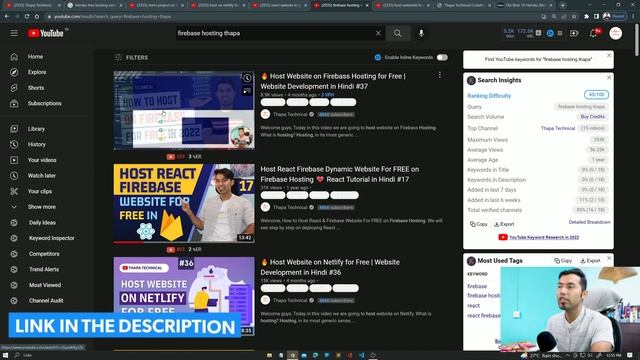Go back in the browser
The image size is (640, 360).
[7, 16]
